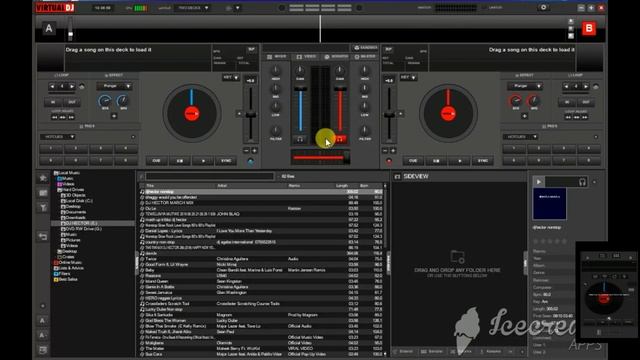Click the deck B jog wheel center
Screen dimensions: 640x360
[448, 113]
